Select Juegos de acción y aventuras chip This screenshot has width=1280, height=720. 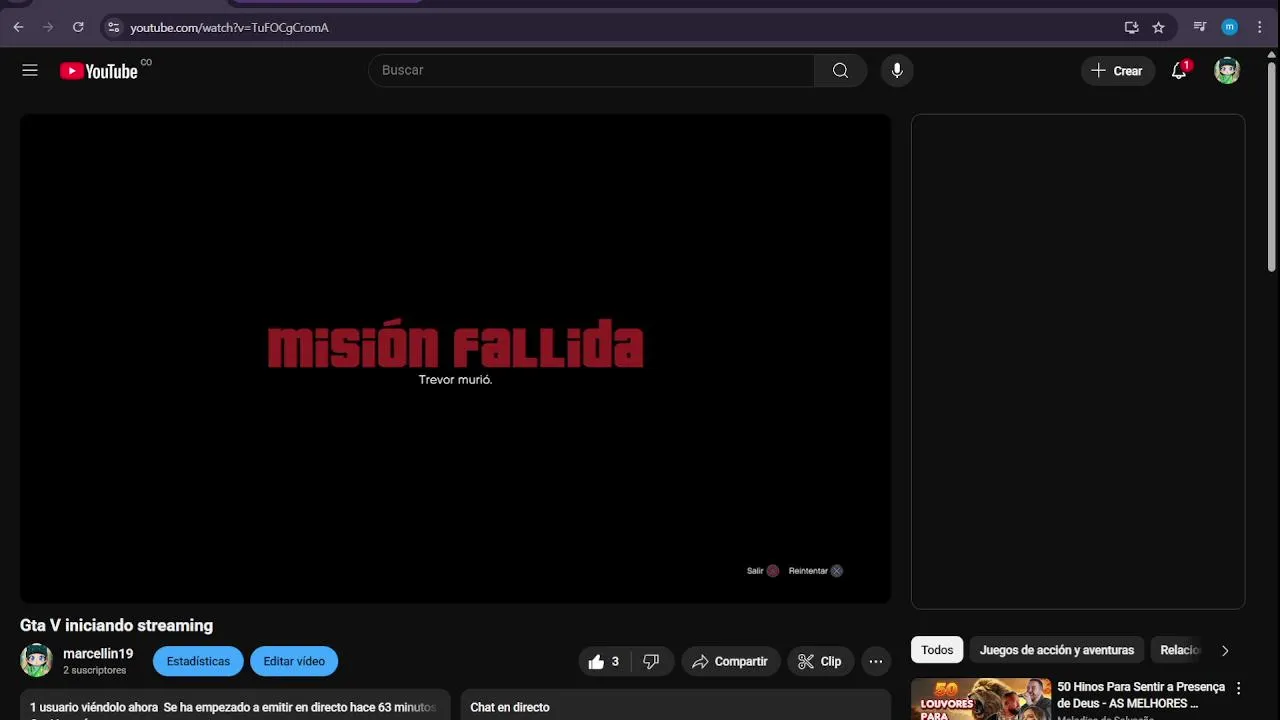click(x=1057, y=650)
